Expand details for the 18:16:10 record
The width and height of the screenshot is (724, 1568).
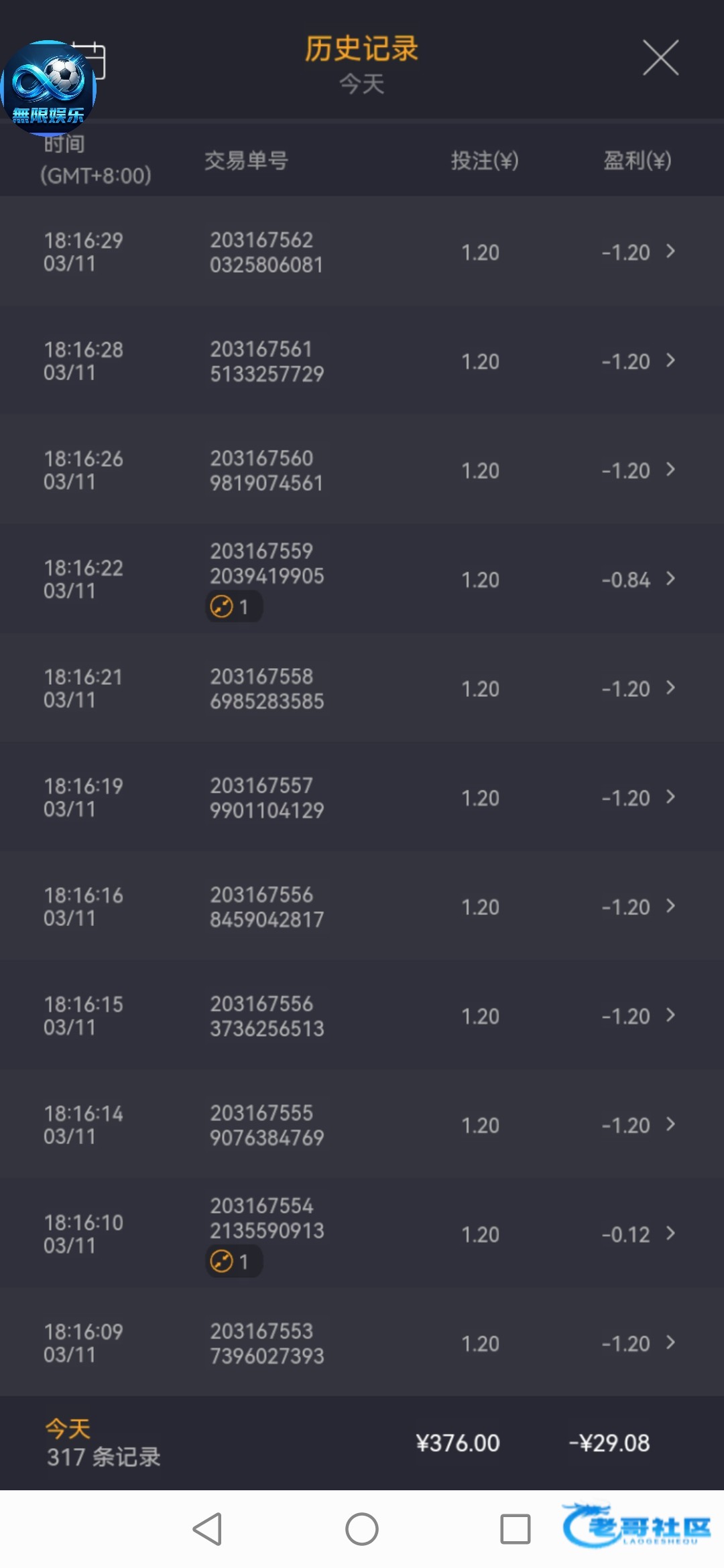670,1234
